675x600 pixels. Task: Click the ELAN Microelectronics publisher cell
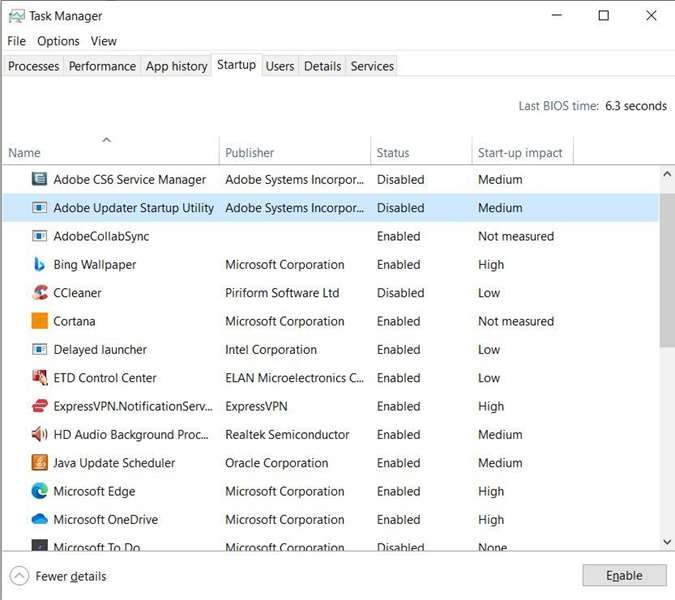point(294,378)
